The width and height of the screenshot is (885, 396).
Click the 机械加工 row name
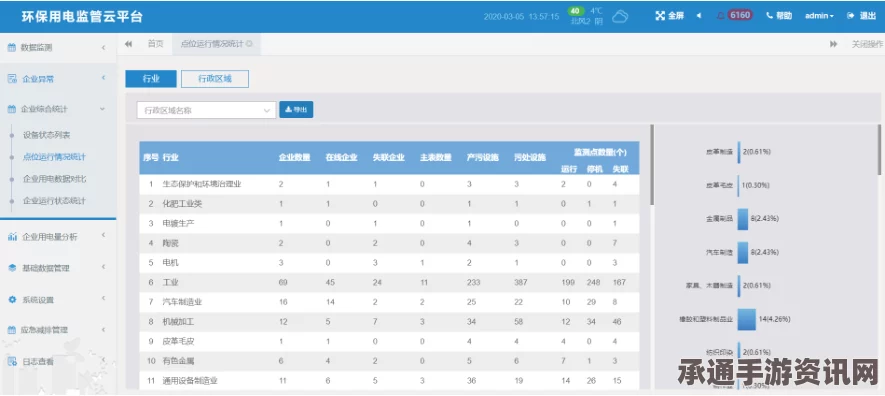[x=178, y=322]
